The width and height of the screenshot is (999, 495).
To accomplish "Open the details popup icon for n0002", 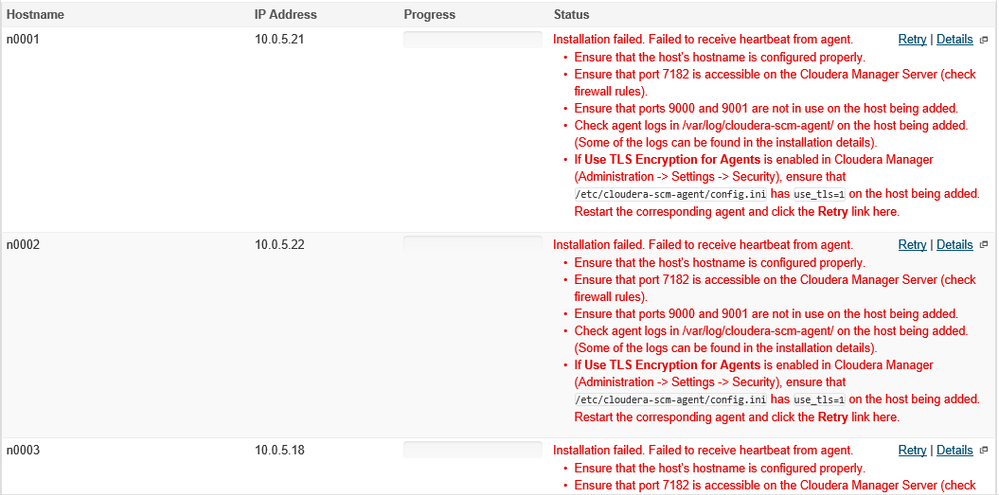I will pyautogui.click(x=984, y=245).
